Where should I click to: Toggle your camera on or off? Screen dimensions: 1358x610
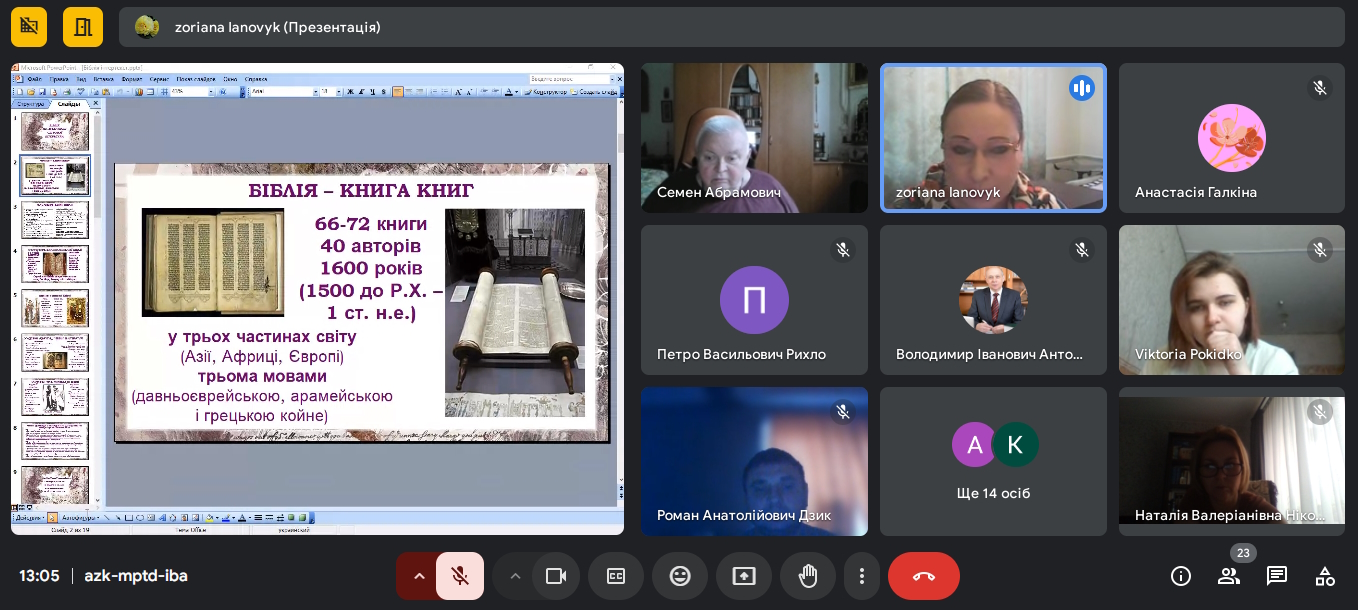pos(556,576)
